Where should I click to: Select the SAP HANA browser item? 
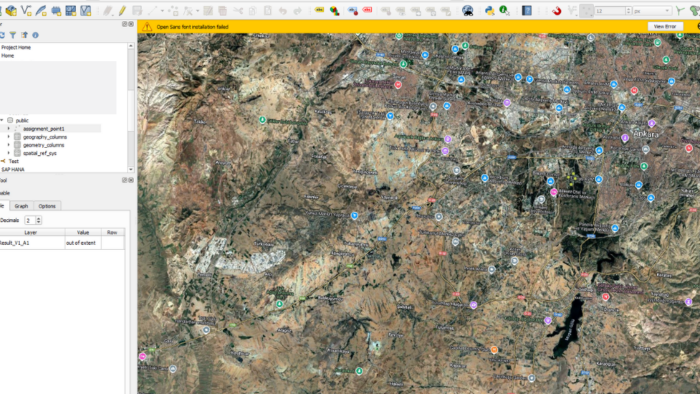[13, 170]
